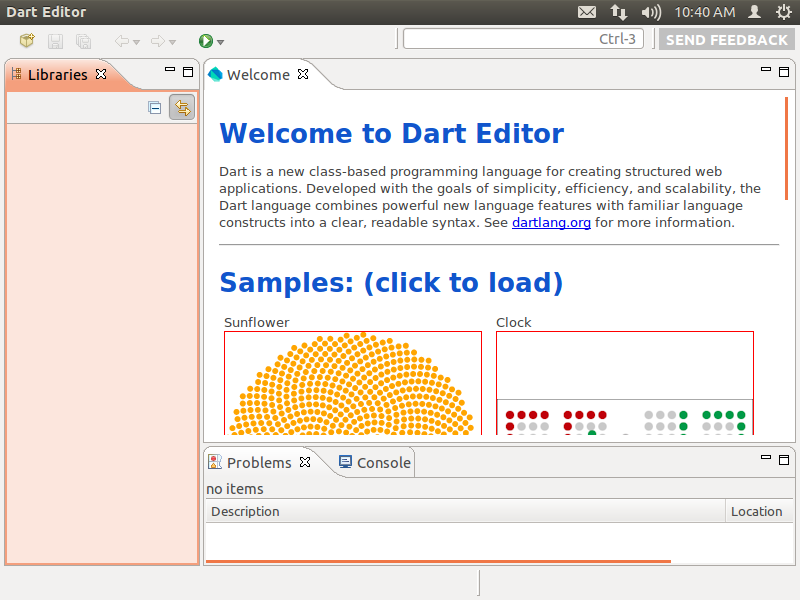Load the Clock sample thumbnail
800x600 pixels.
[x=625, y=383]
